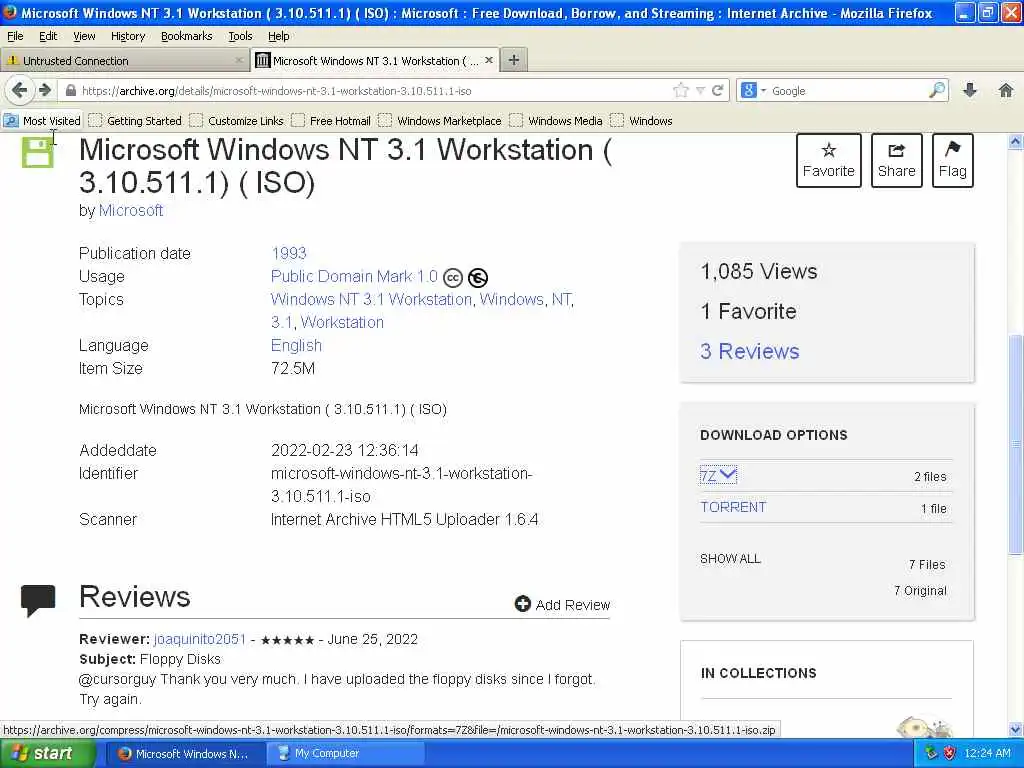Viewport: 1024px width, 768px height.
Task: Open the English language link
Action: 296,345
